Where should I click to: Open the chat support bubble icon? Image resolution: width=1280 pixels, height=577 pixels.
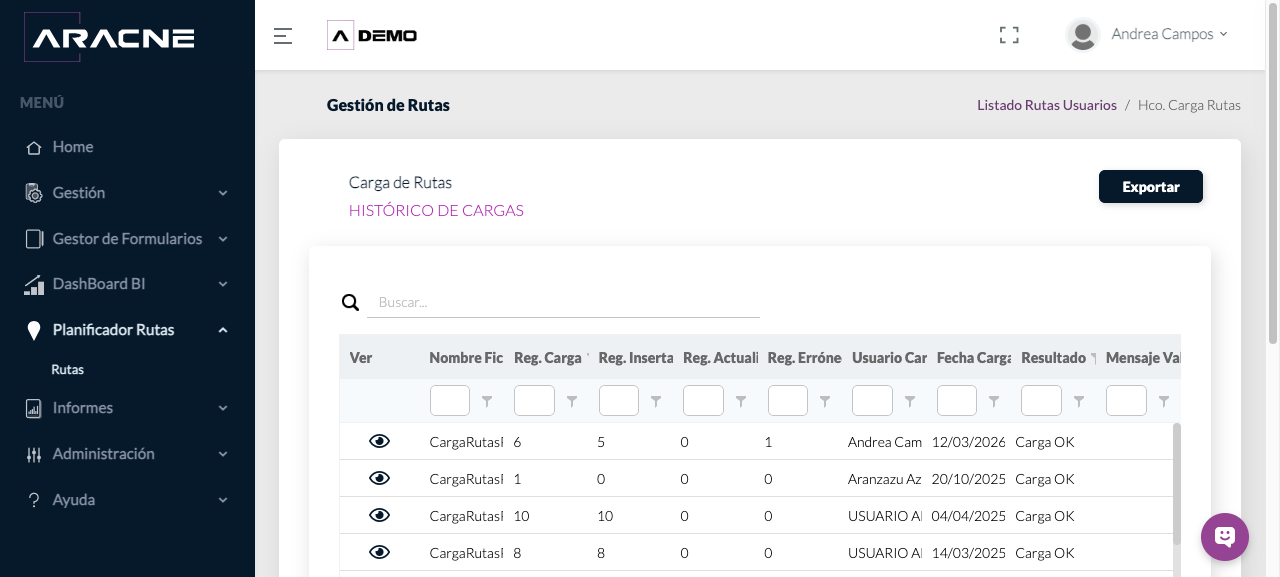point(1225,537)
